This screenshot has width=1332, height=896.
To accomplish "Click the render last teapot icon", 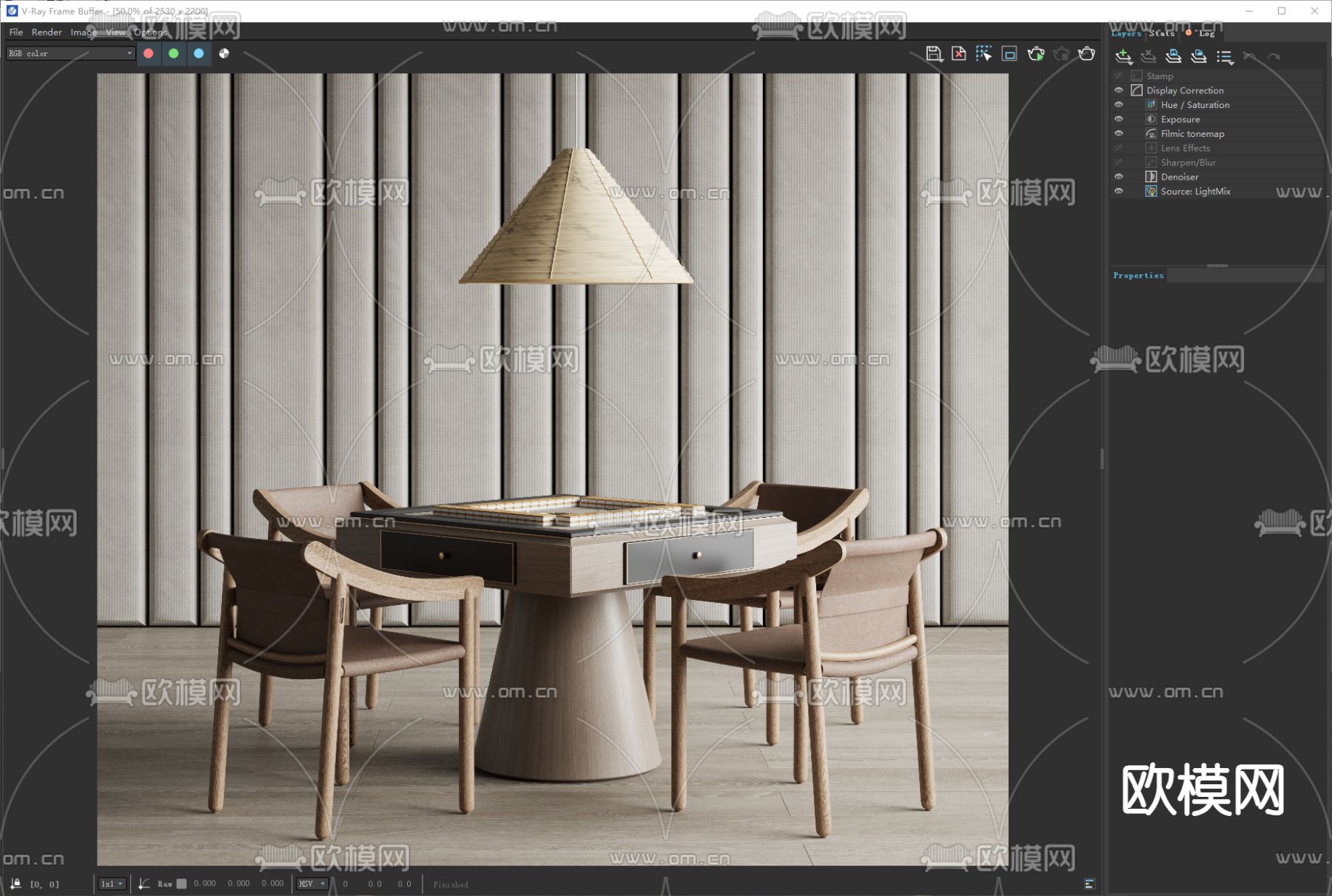I will click(1086, 53).
